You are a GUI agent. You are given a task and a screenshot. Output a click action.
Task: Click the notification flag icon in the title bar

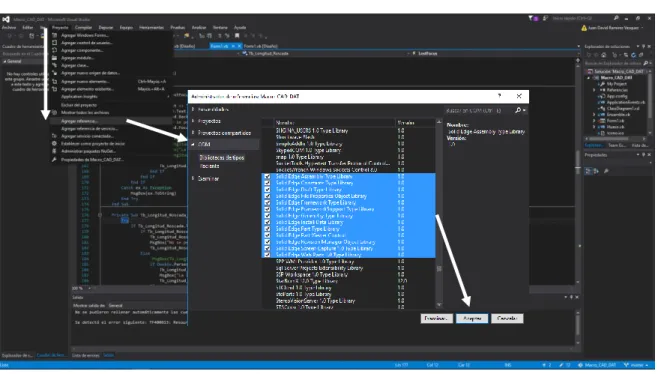pyautogui.click(x=530, y=18)
